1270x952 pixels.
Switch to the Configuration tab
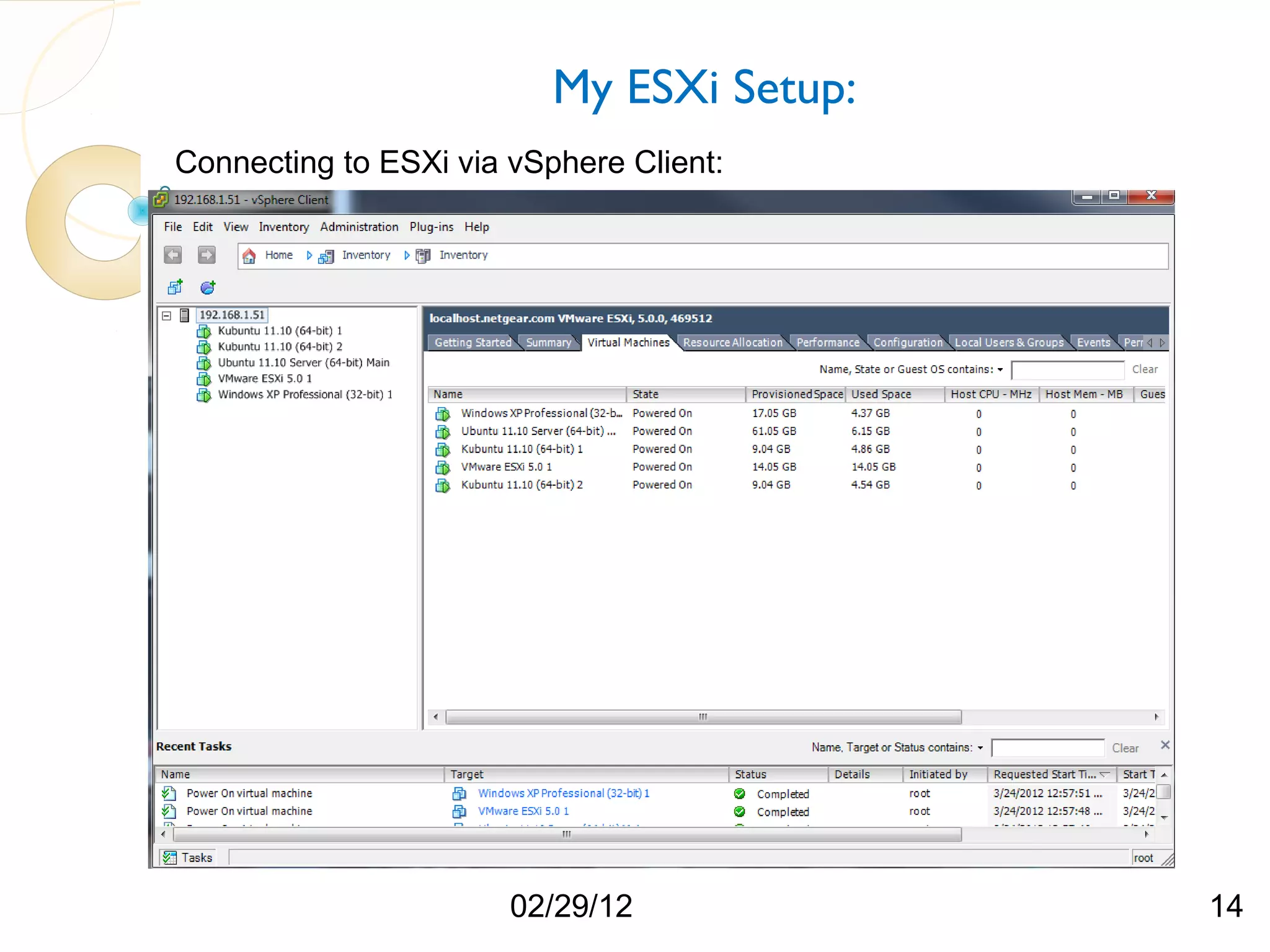908,343
